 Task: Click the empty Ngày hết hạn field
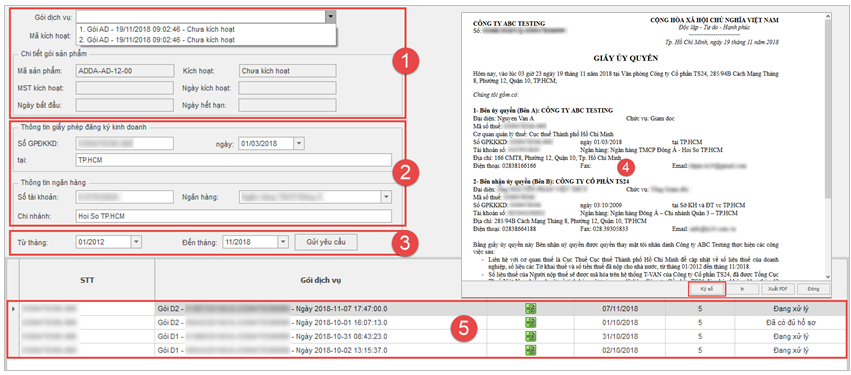[x=287, y=105]
